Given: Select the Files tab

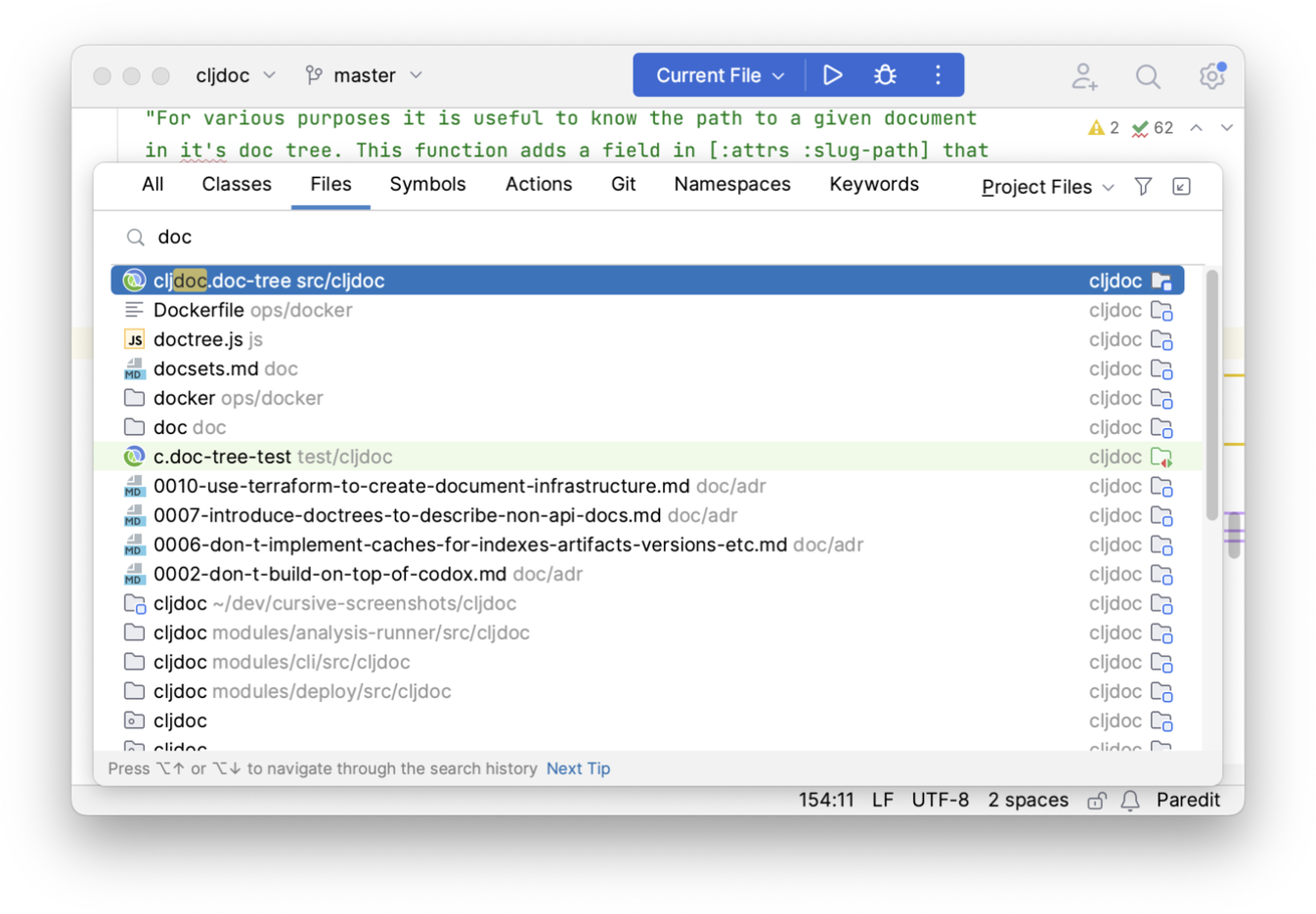Looking at the screenshot, I should pyautogui.click(x=330, y=185).
